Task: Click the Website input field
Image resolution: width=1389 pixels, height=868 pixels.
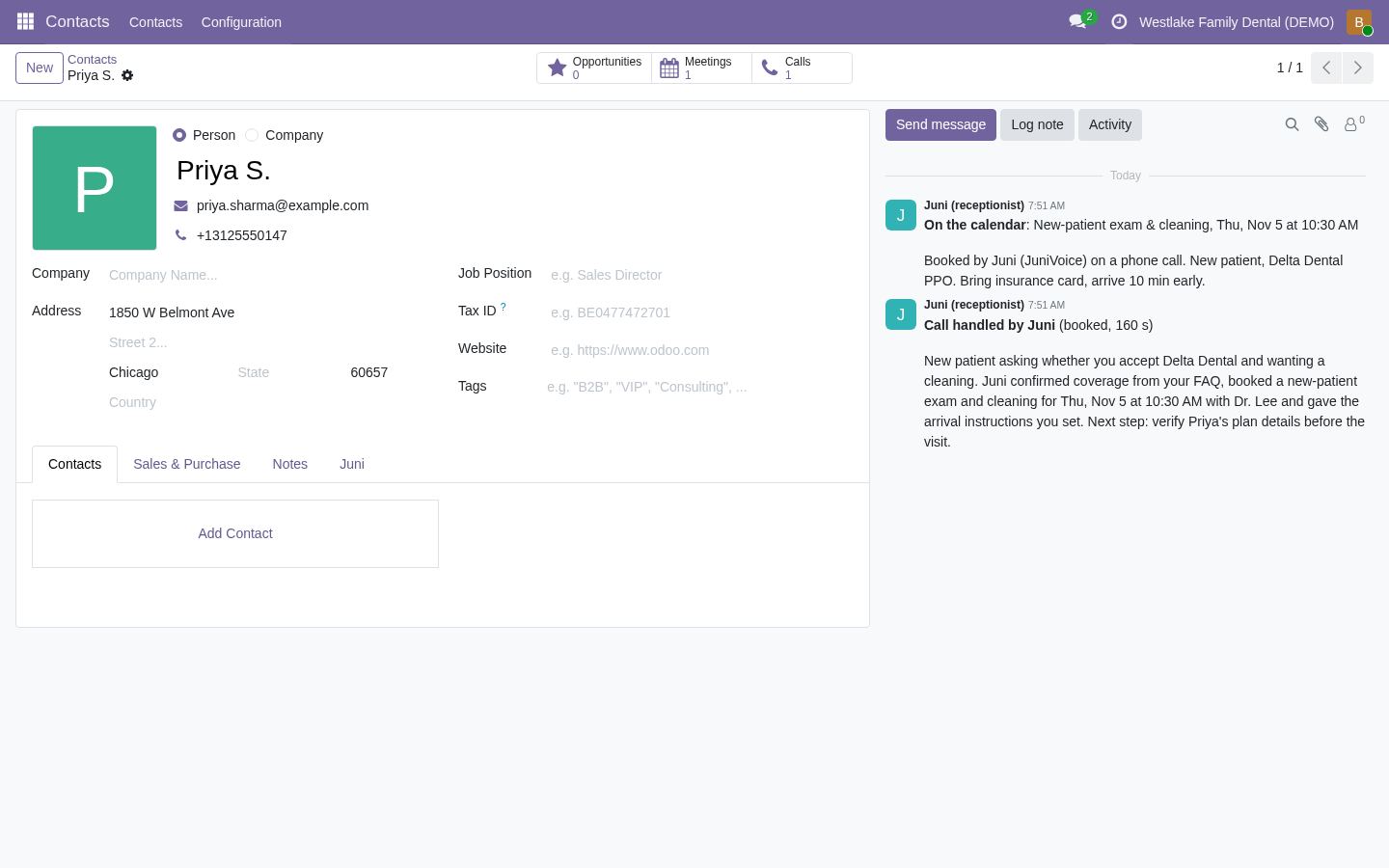Action: click(702, 350)
